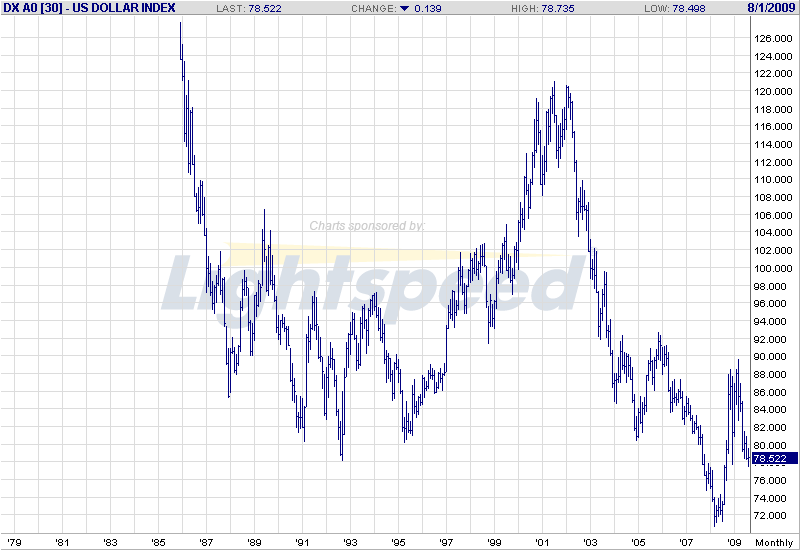Viewport: 800px width, 550px height.
Task: Click the '83 year label on time axis
Action: 110,542
